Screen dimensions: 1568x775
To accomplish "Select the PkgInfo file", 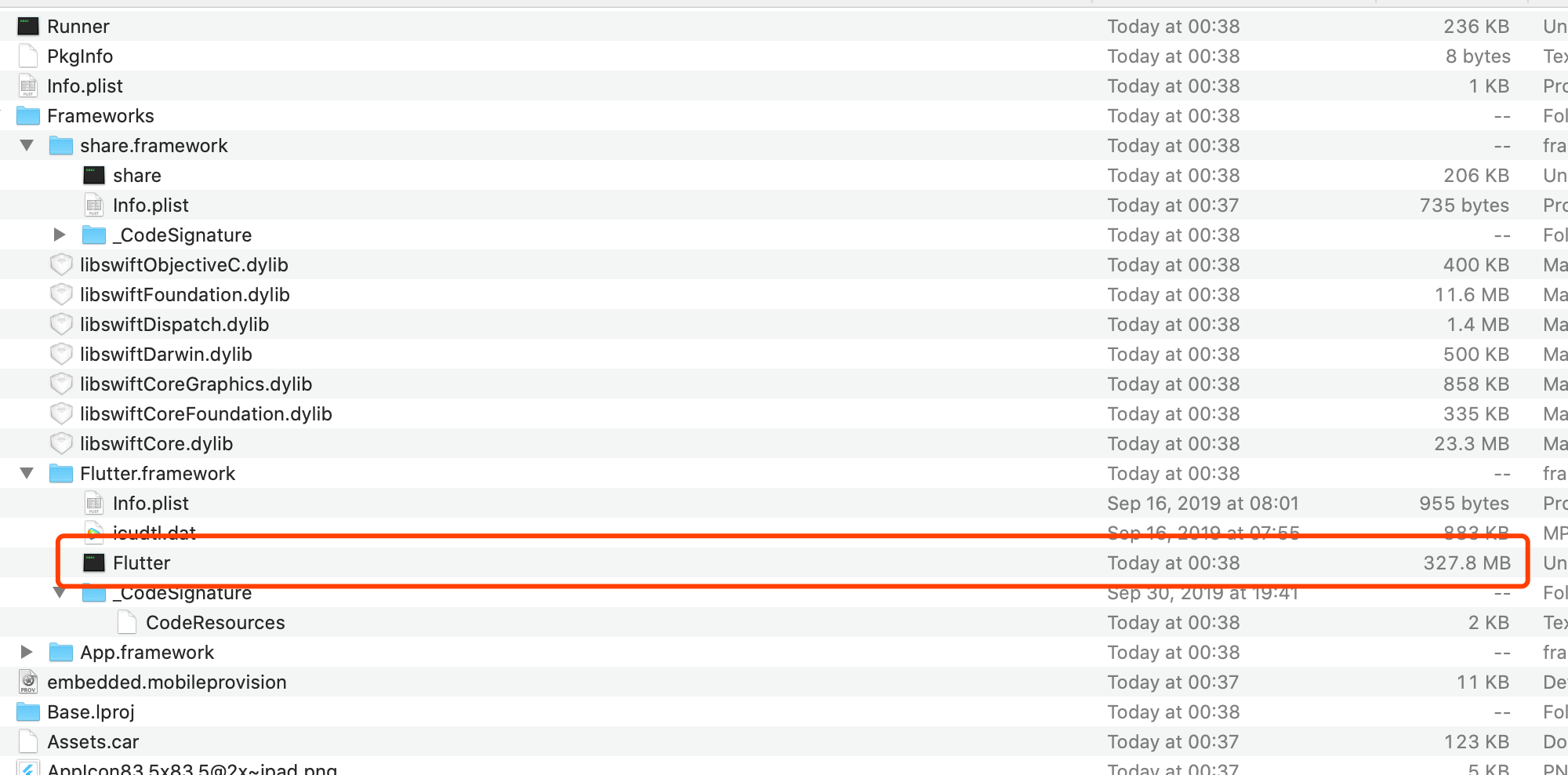I will 80,56.
